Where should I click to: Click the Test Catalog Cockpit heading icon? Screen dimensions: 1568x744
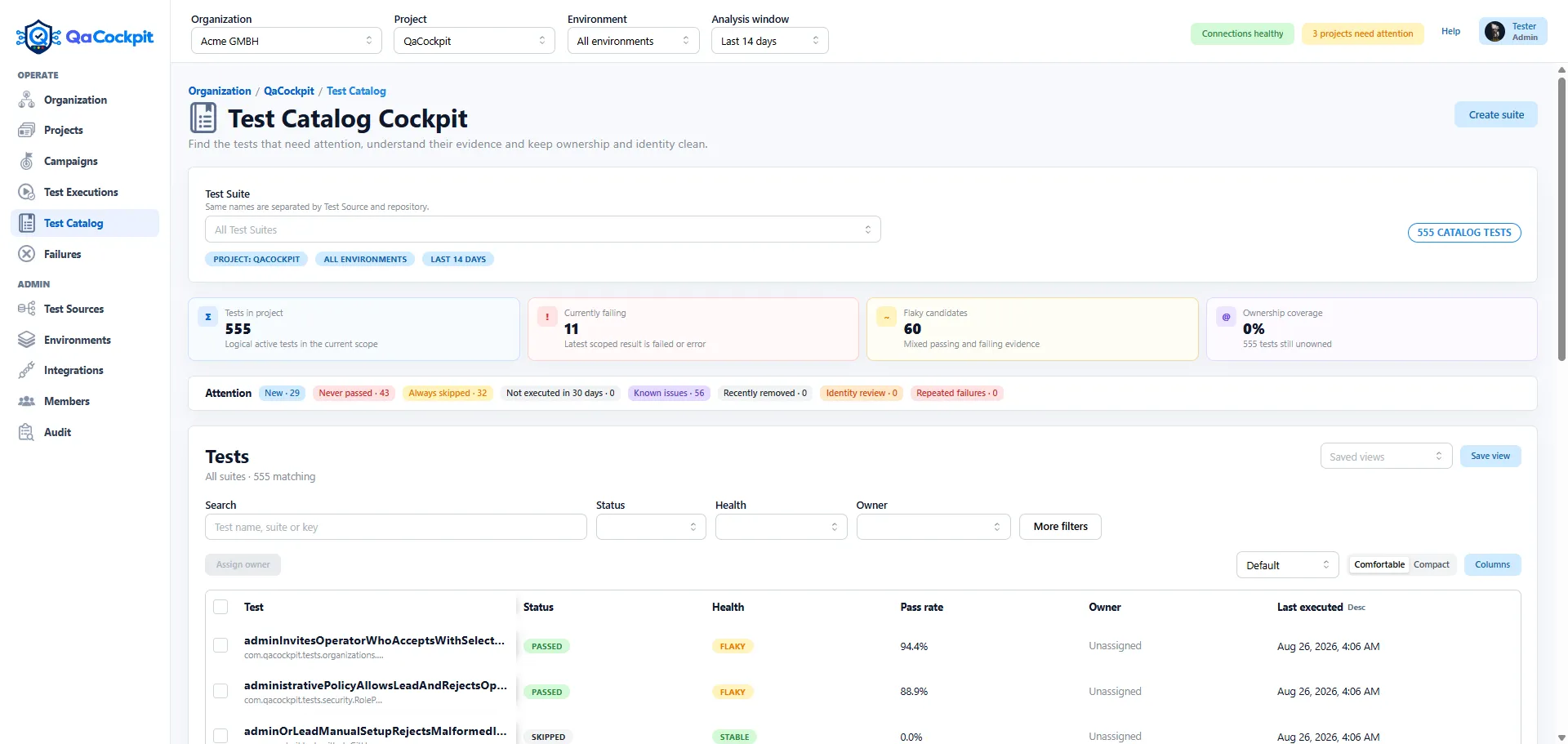click(203, 118)
